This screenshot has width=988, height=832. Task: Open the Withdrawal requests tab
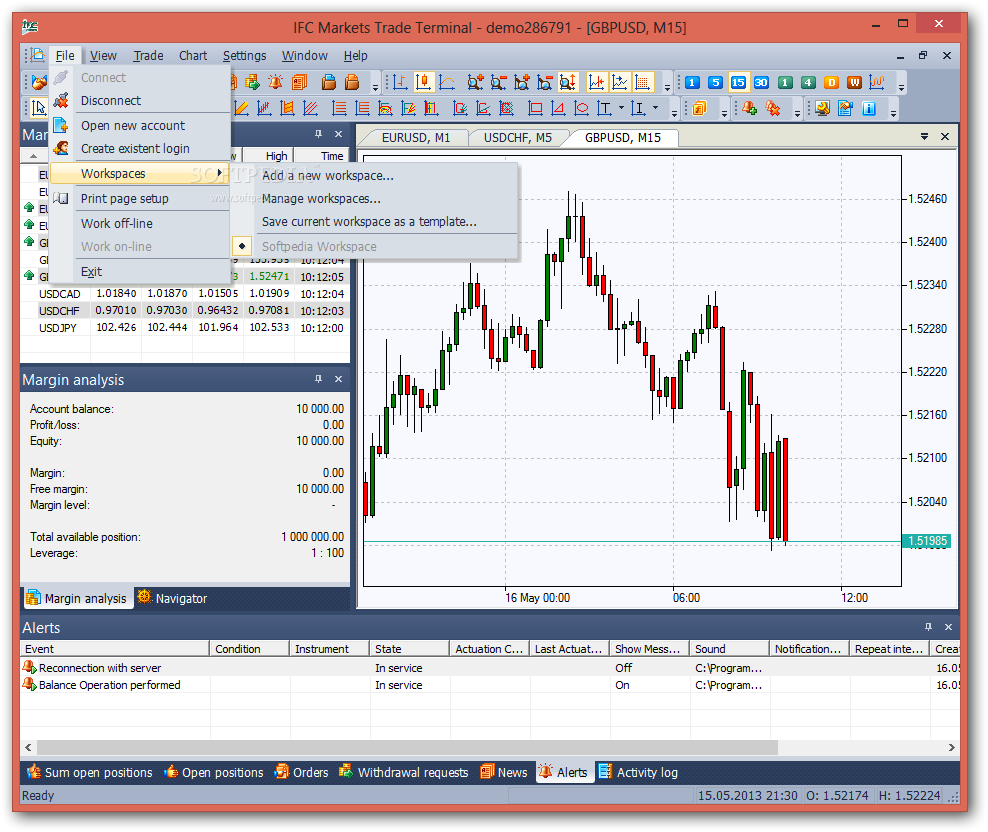403,772
